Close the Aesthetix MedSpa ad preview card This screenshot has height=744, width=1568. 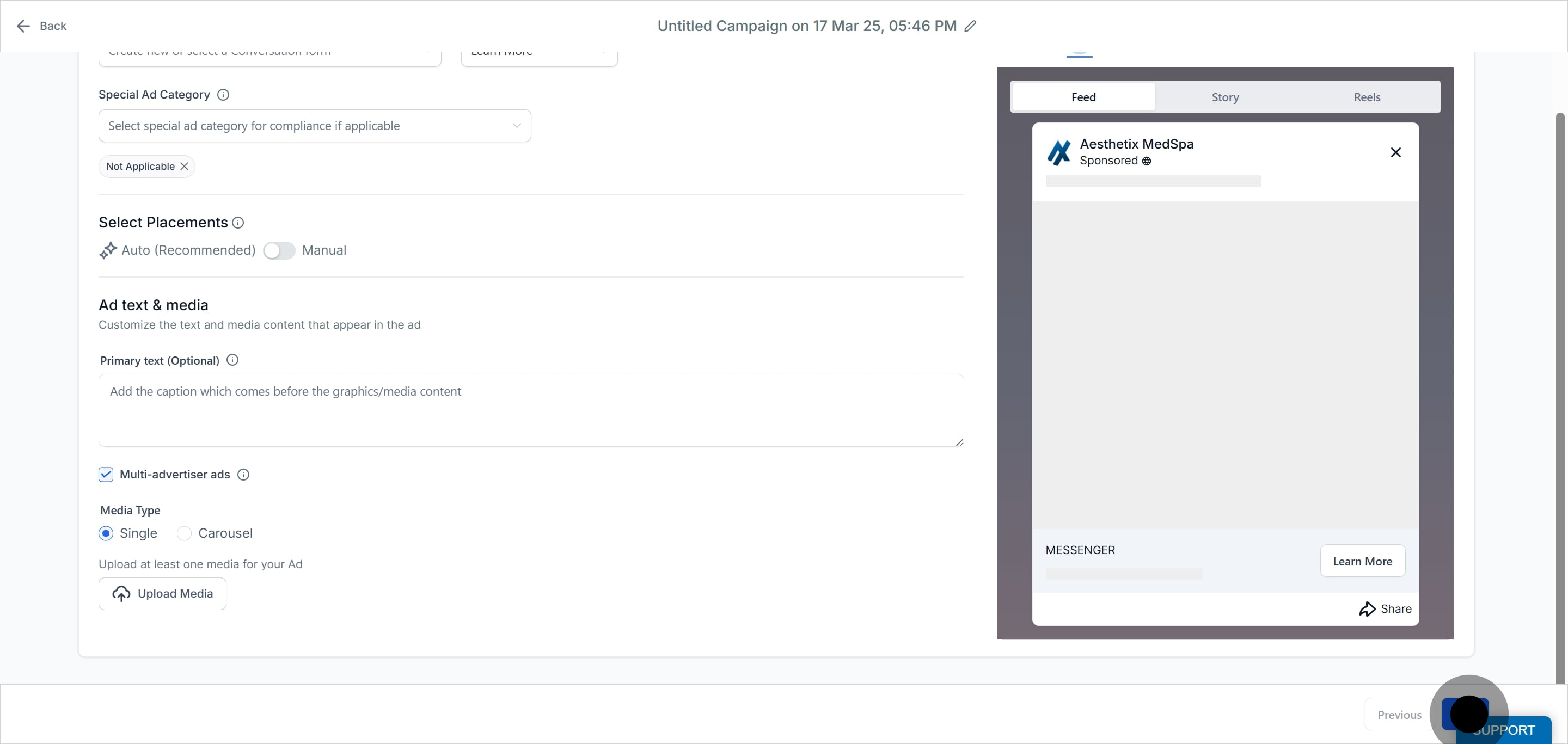tap(1396, 153)
